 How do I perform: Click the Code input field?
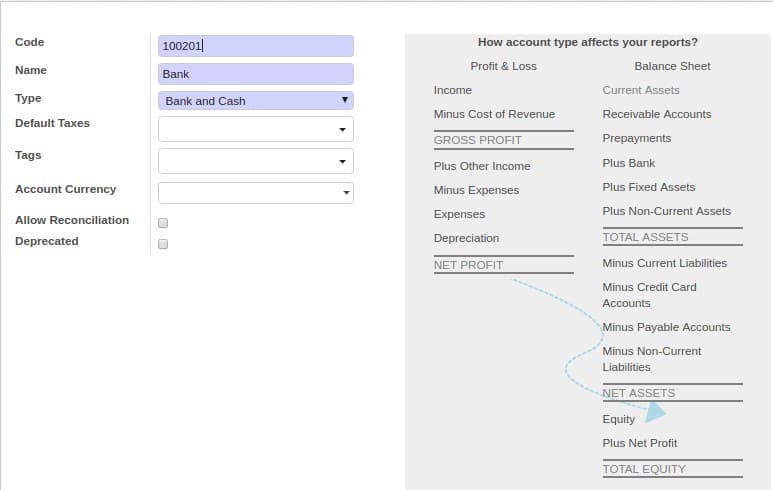tap(255, 46)
